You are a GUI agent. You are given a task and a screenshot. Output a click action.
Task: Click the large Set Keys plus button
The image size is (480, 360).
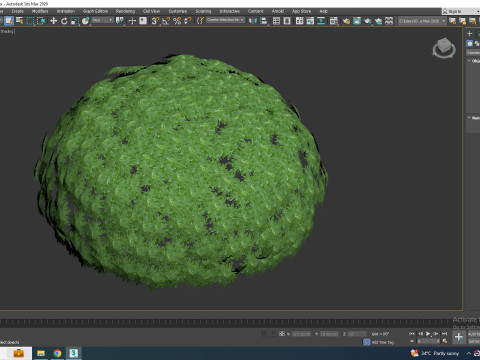coord(459,337)
